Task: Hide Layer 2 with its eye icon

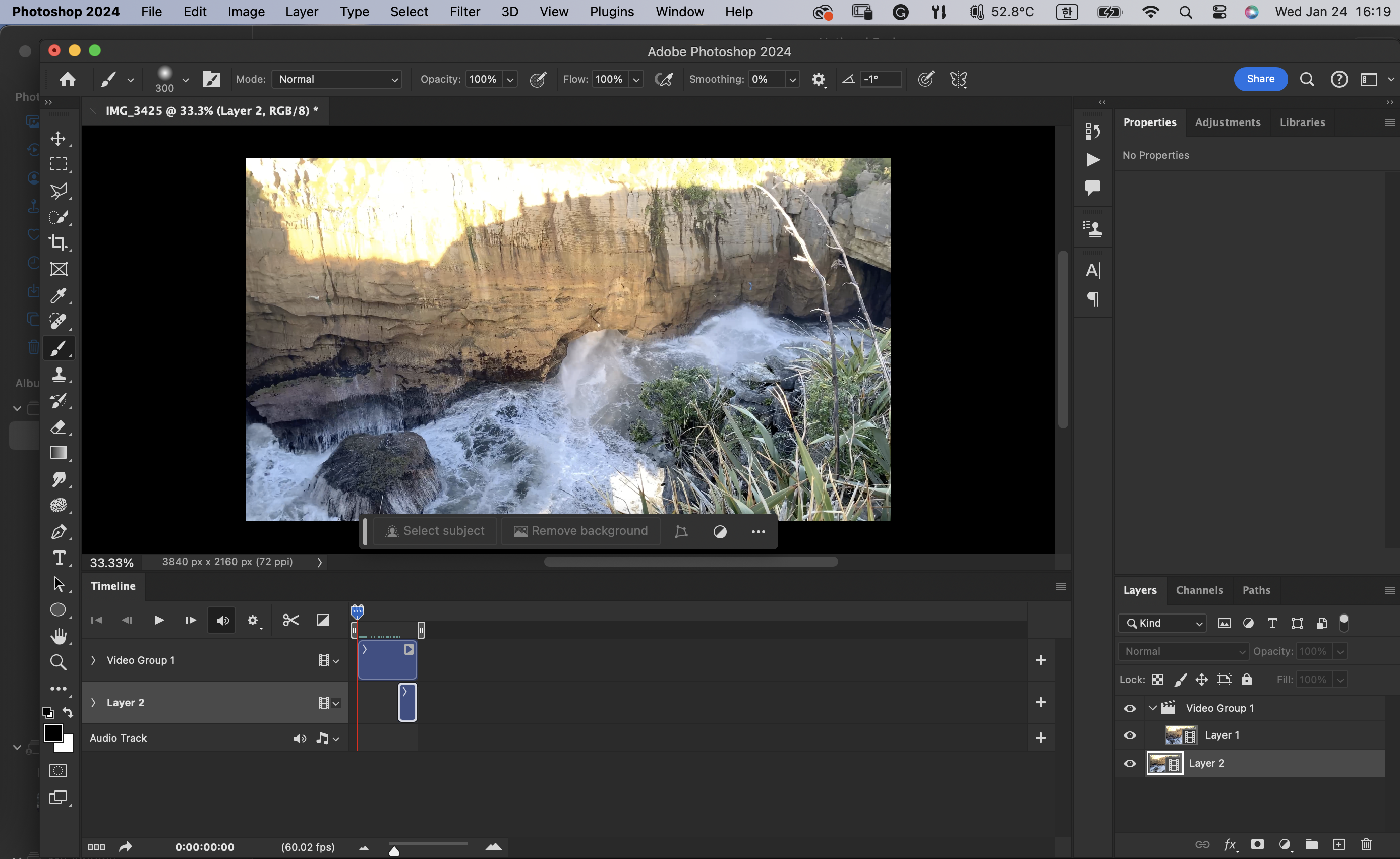Action: click(x=1130, y=763)
